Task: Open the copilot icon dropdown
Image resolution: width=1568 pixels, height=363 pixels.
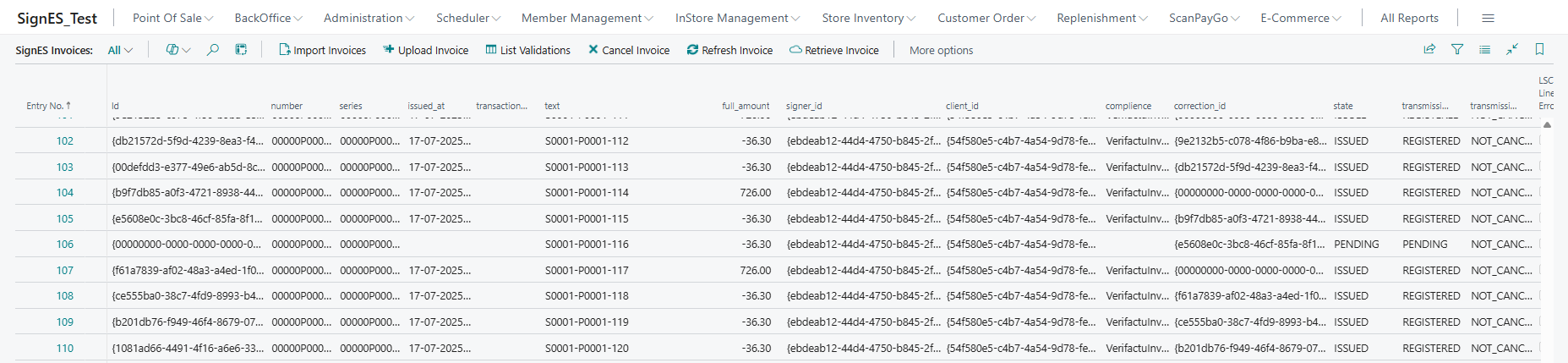Action: 178,50
